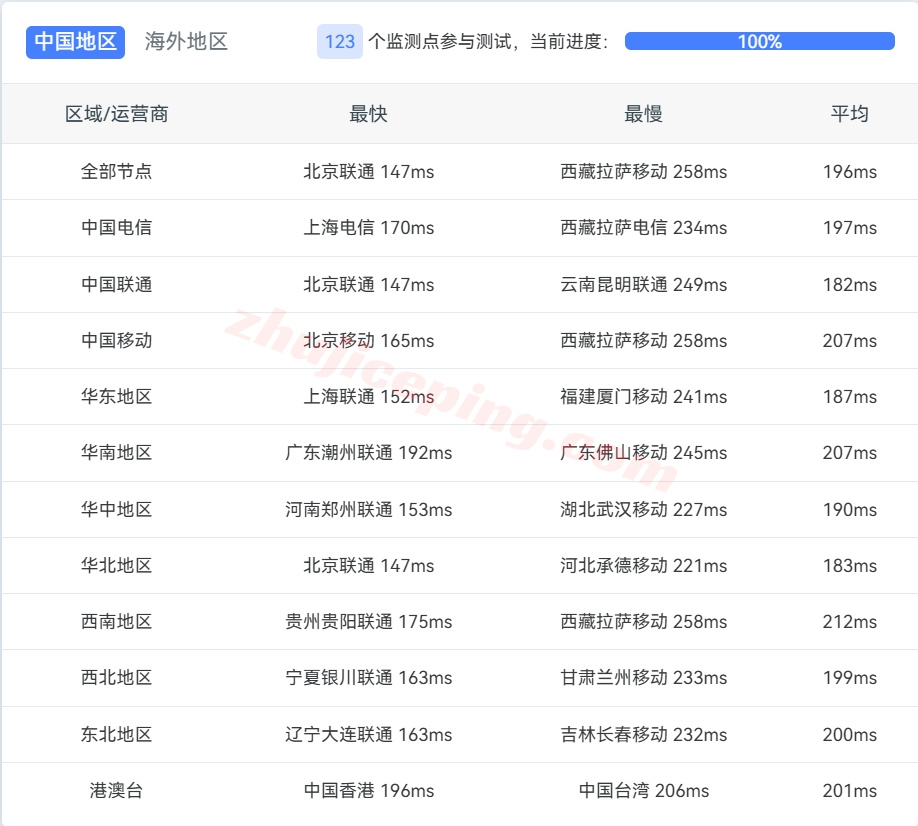The width and height of the screenshot is (918, 826).
Task: Select the 华中地区 row label
Action: pos(117,510)
